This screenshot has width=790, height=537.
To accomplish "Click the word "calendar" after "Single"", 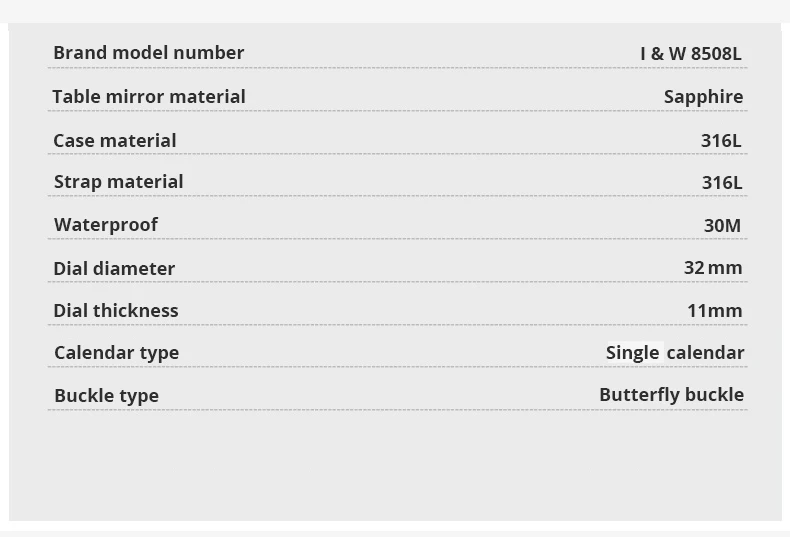I will click(705, 353).
